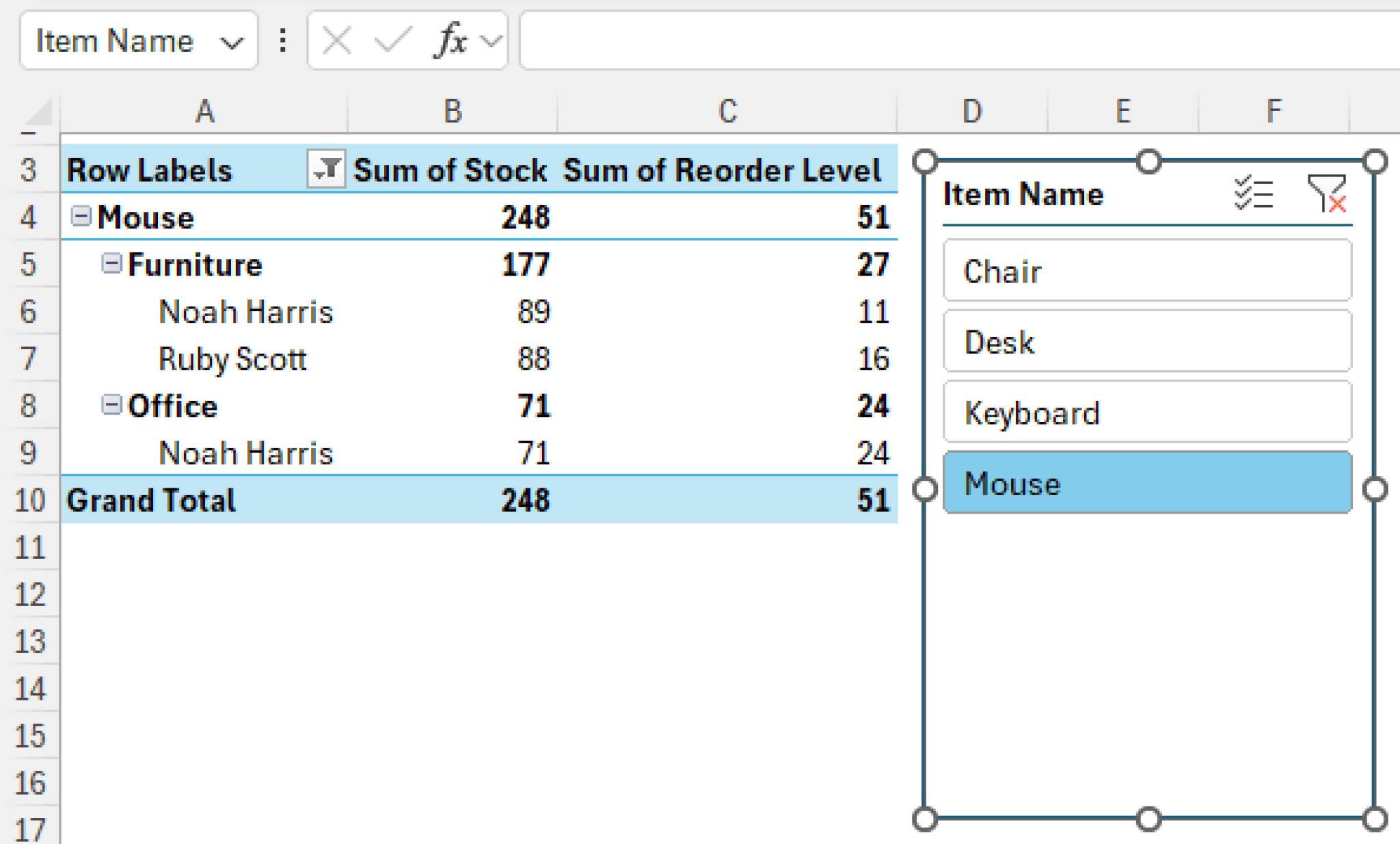1400x844 pixels.
Task: Click the Cancel (X) icon in the formula bar
Action: pyautogui.click(x=335, y=40)
